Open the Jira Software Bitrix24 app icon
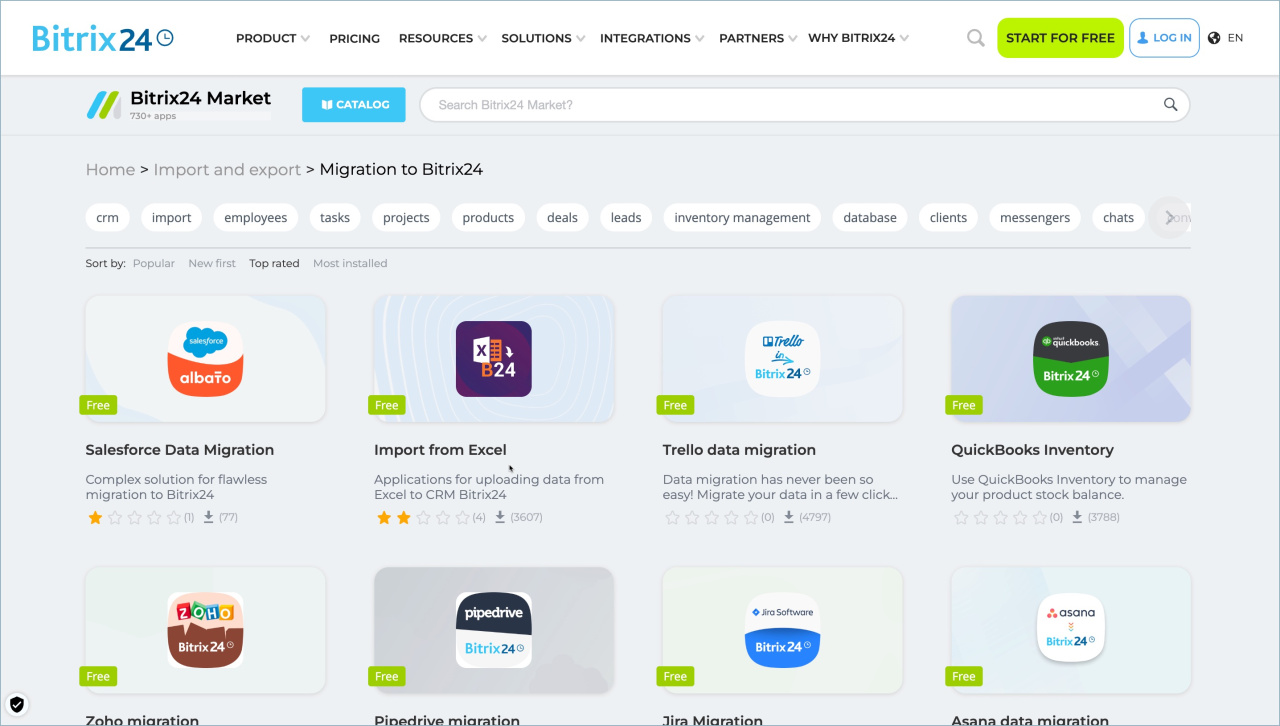Viewport: 1280px width, 726px height. 782,630
